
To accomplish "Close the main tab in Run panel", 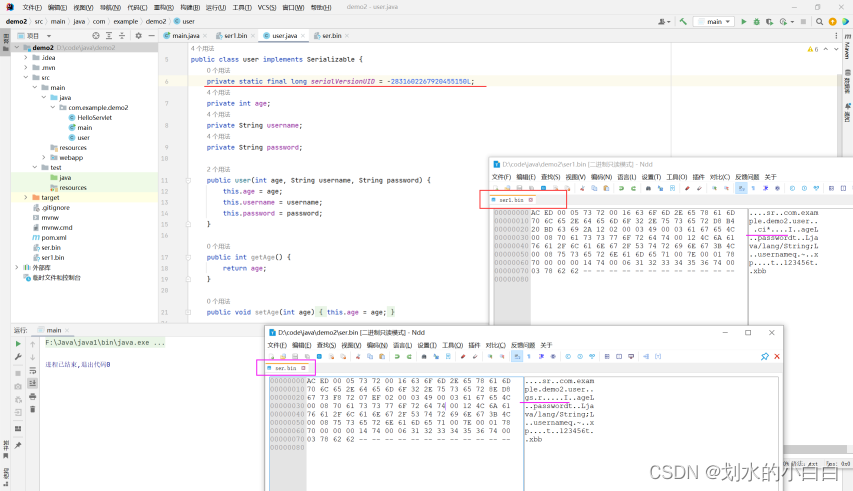I will coord(67,331).
